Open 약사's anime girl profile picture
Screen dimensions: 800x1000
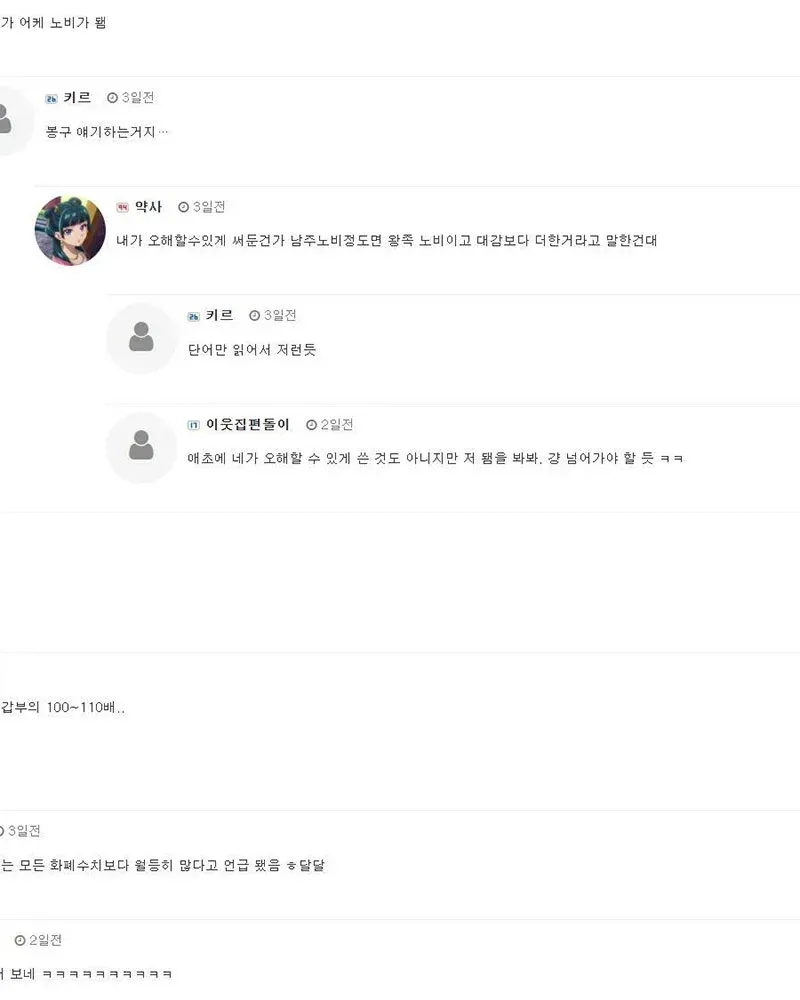coord(70,230)
